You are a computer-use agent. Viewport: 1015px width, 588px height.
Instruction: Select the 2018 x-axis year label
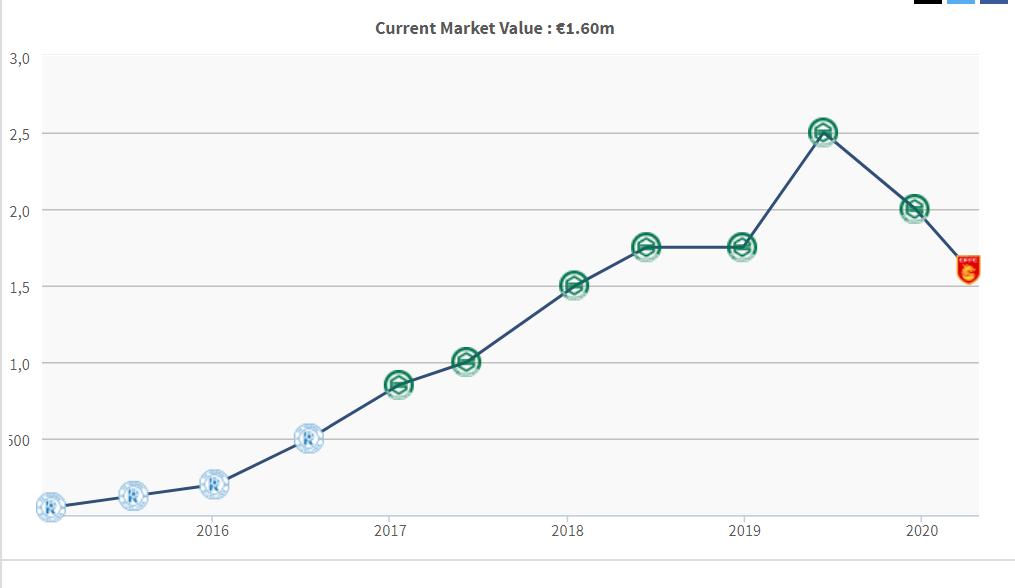tap(567, 531)
